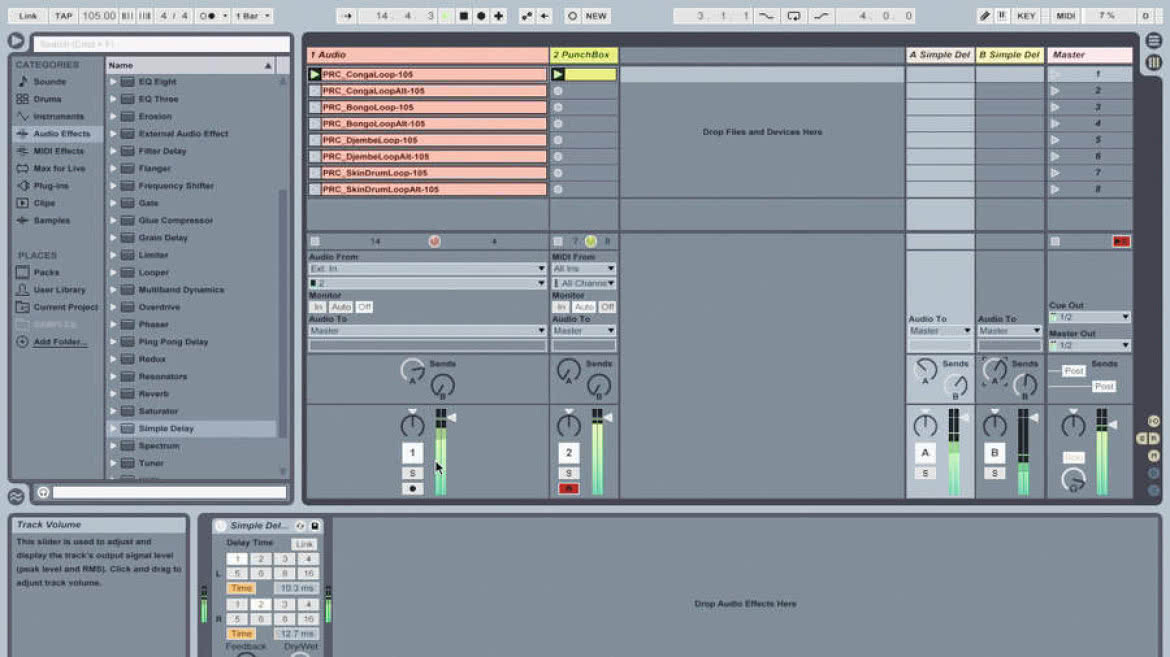
Task: Select the A Simple Delay return header
Action: [940, 55]
